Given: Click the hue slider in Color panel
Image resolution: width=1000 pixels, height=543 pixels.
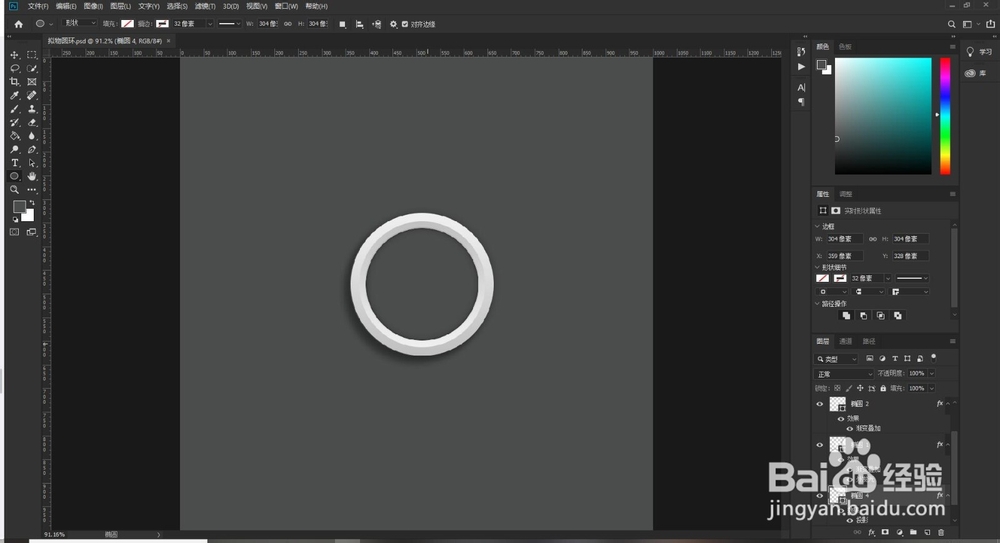Looking at the screenshot, I should [x=945, y=115].
